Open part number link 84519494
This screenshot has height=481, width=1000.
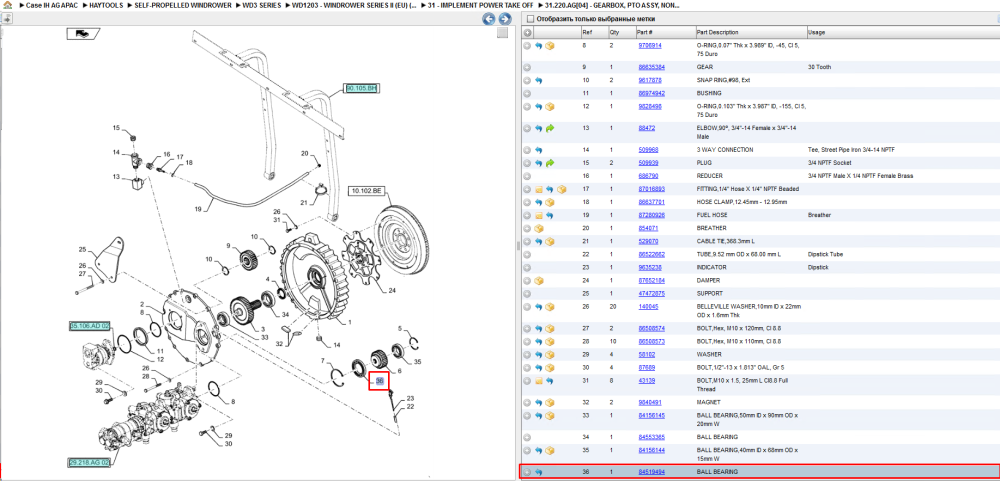click(x=652, y=472)
